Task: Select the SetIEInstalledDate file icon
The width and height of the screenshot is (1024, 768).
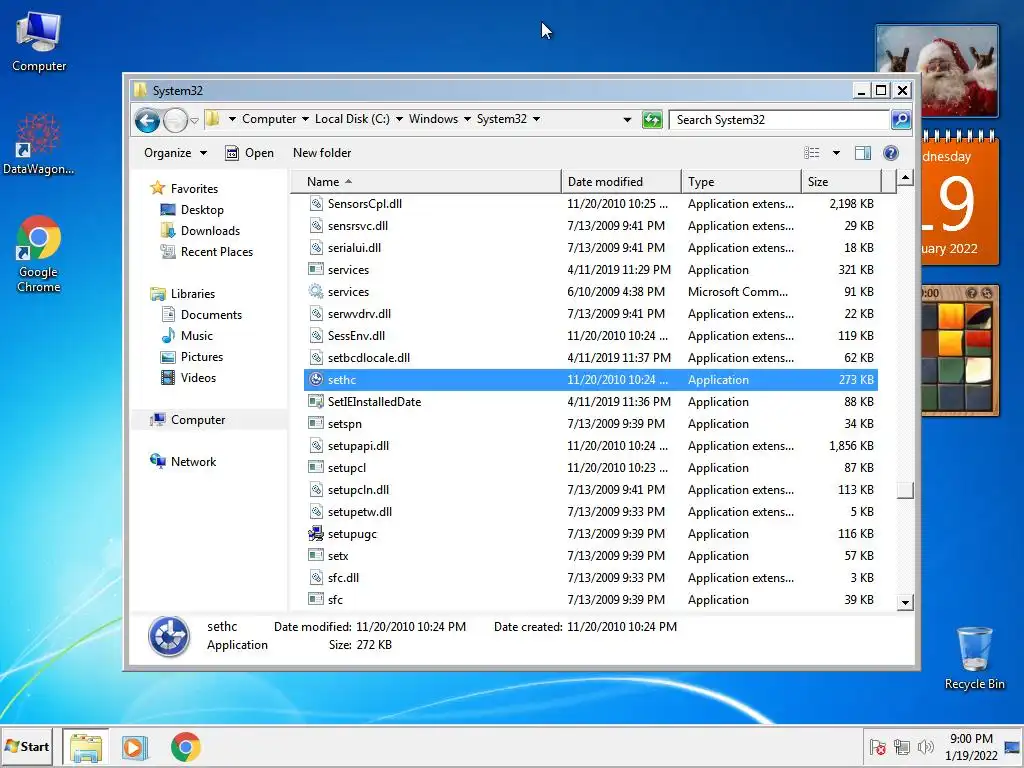Action: pos(316,402)
